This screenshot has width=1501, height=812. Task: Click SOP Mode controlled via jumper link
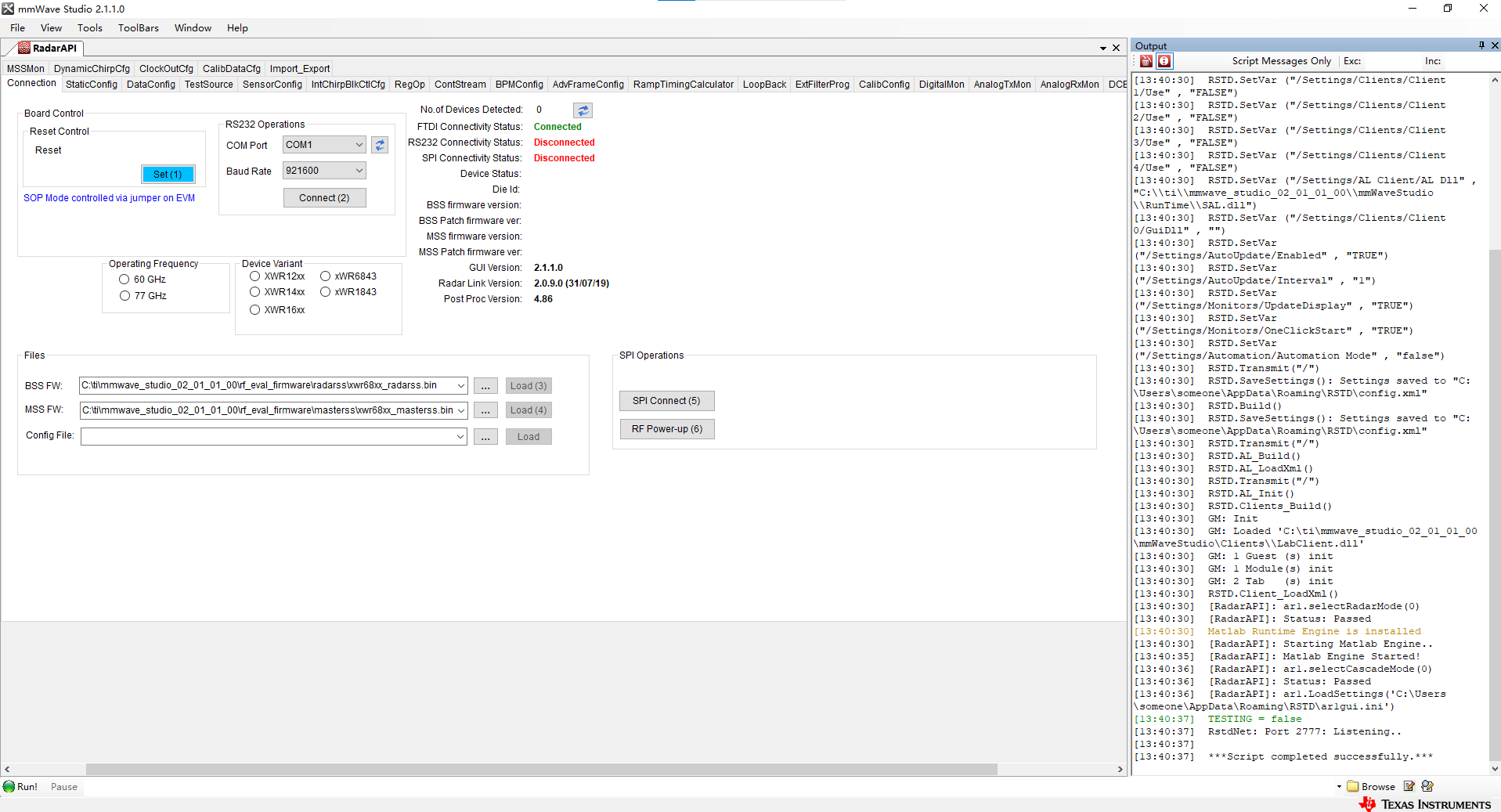click(109, 198)
